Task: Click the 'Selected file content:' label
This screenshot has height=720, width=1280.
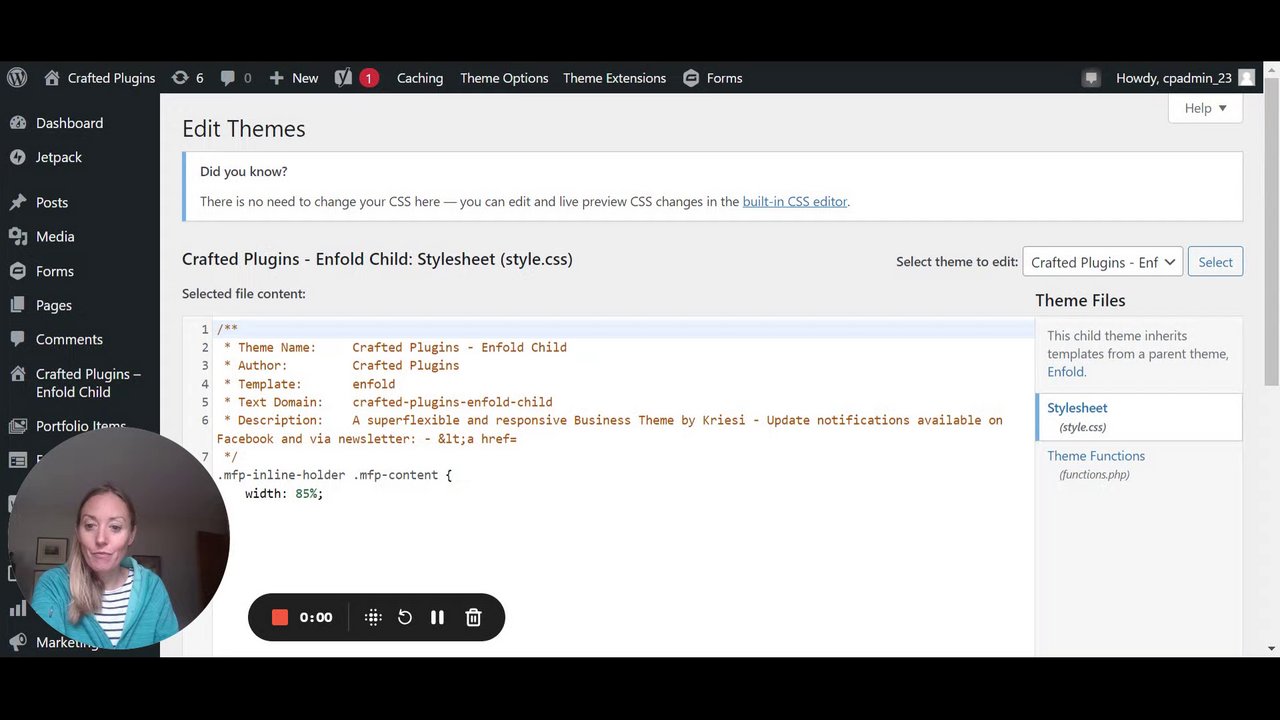Action: [x=244, y=293]
